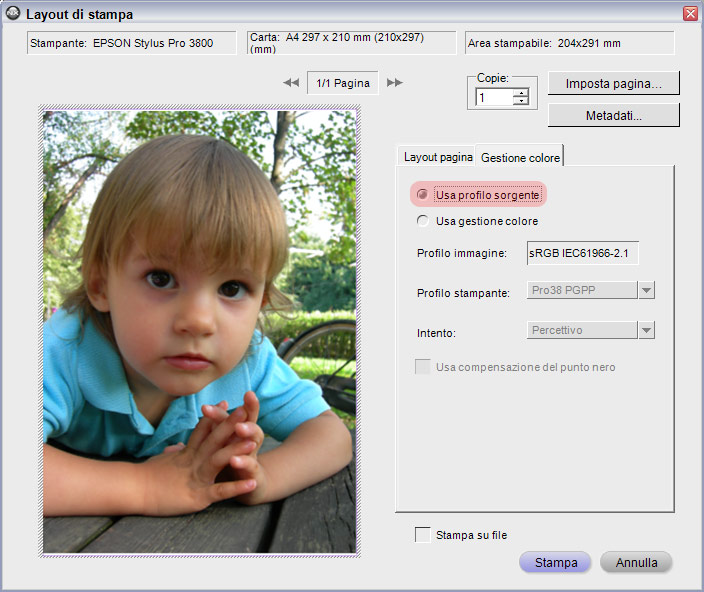Toggle Usa compensazione del punto nero
The width and height of the screenshot is (704, 592).
(422, 367)
